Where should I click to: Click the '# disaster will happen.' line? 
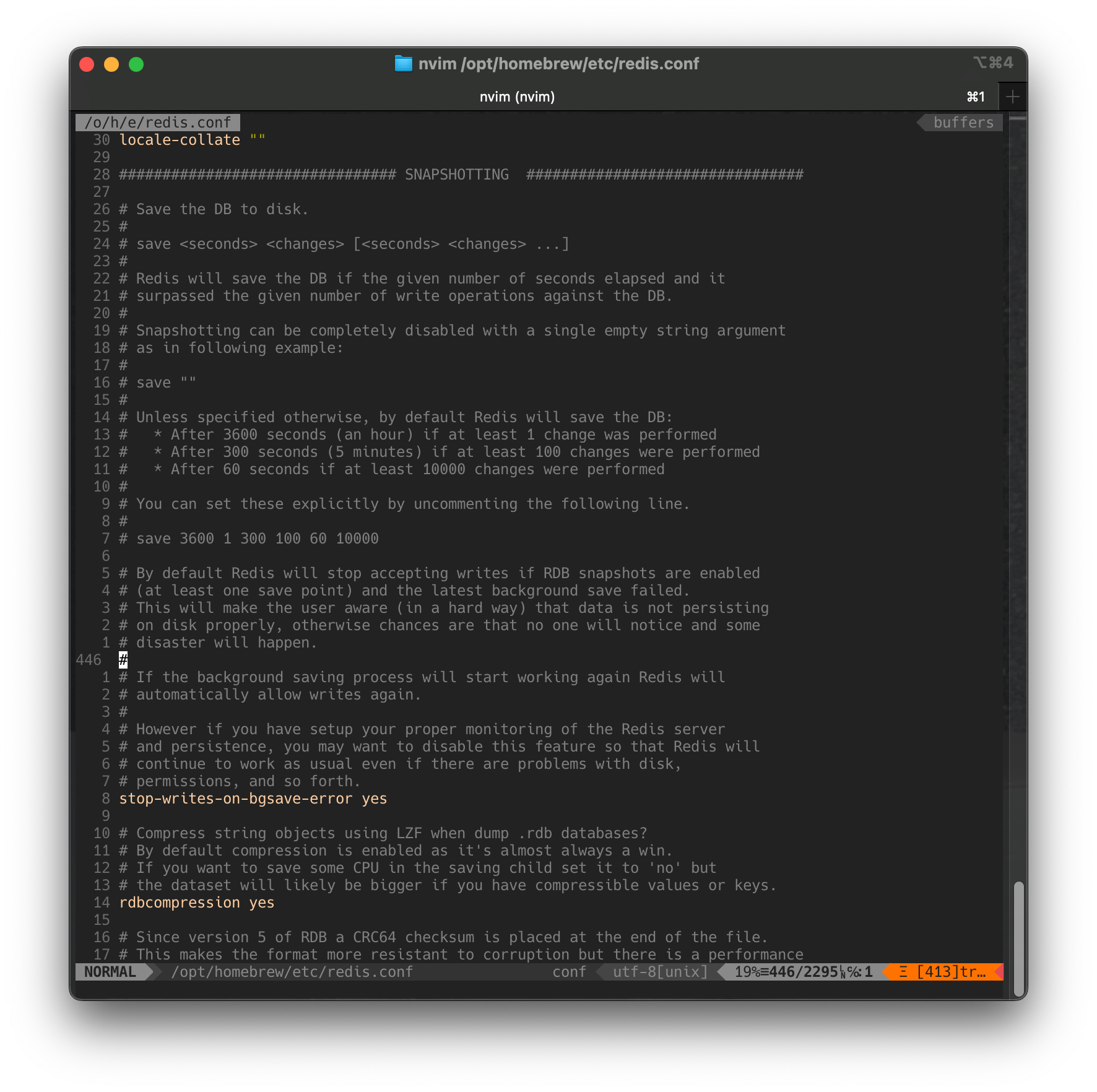pos(218,643)
